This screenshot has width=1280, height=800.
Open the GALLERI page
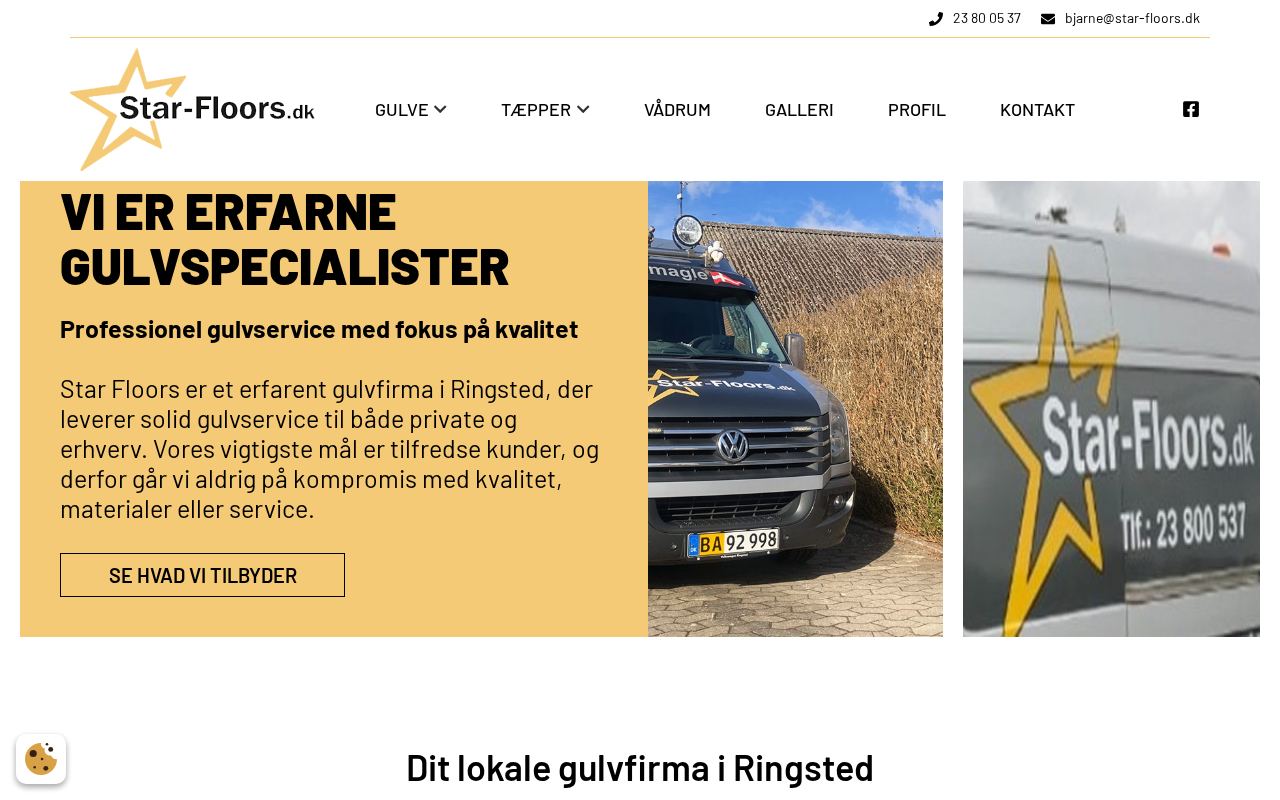point(799,110)
